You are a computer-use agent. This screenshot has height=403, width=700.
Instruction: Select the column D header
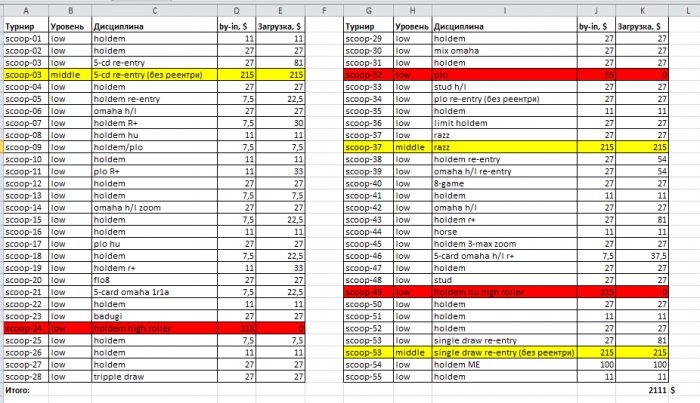click(x=237, y=11)
